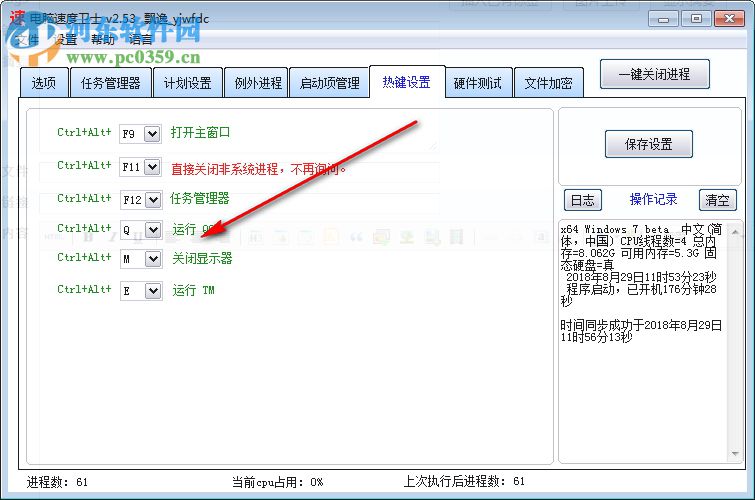Select the 热键设置 tab

click(x=407, y=82)
